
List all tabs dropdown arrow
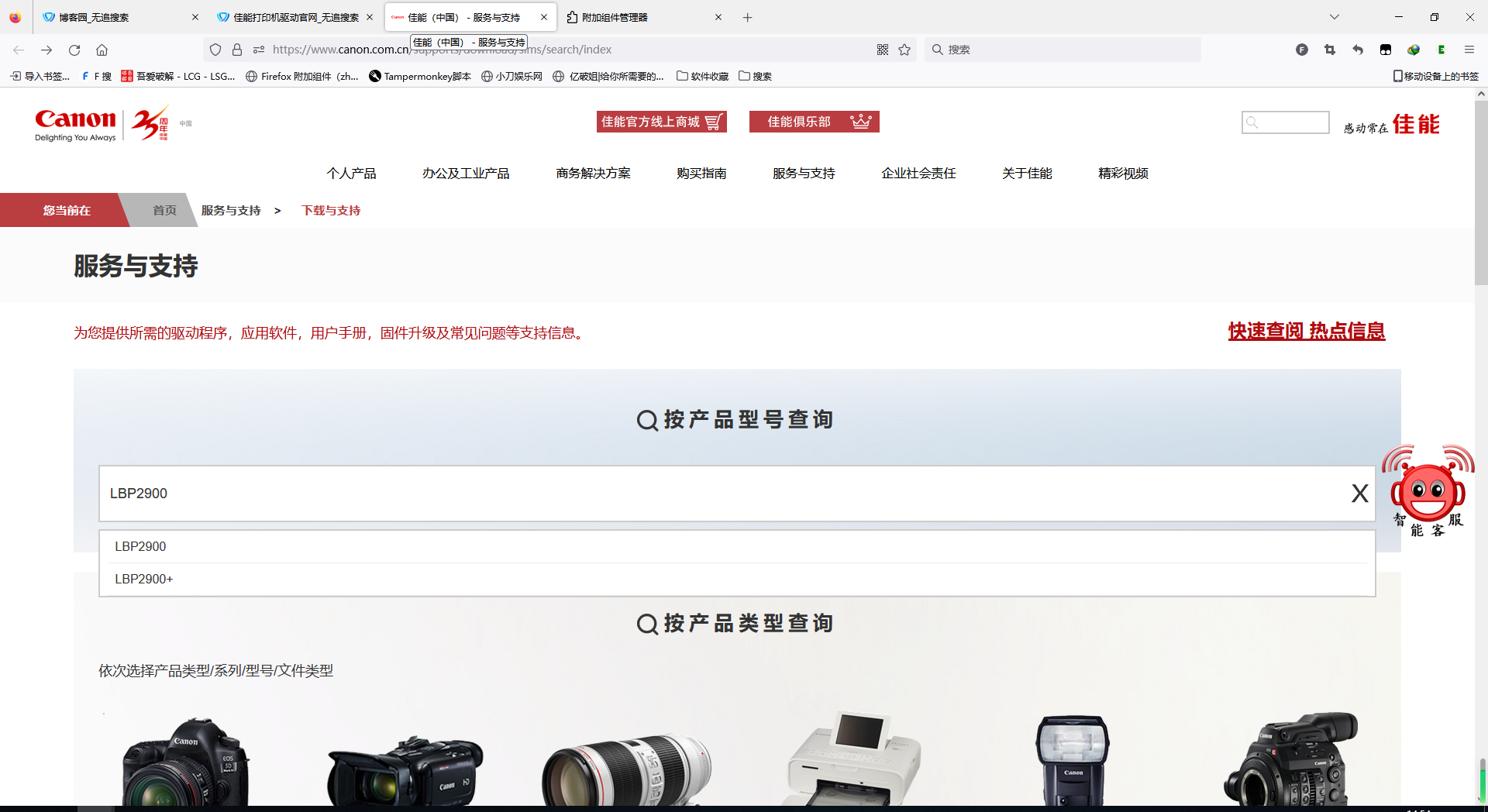pyautogui.click(x=1334, y=17)
